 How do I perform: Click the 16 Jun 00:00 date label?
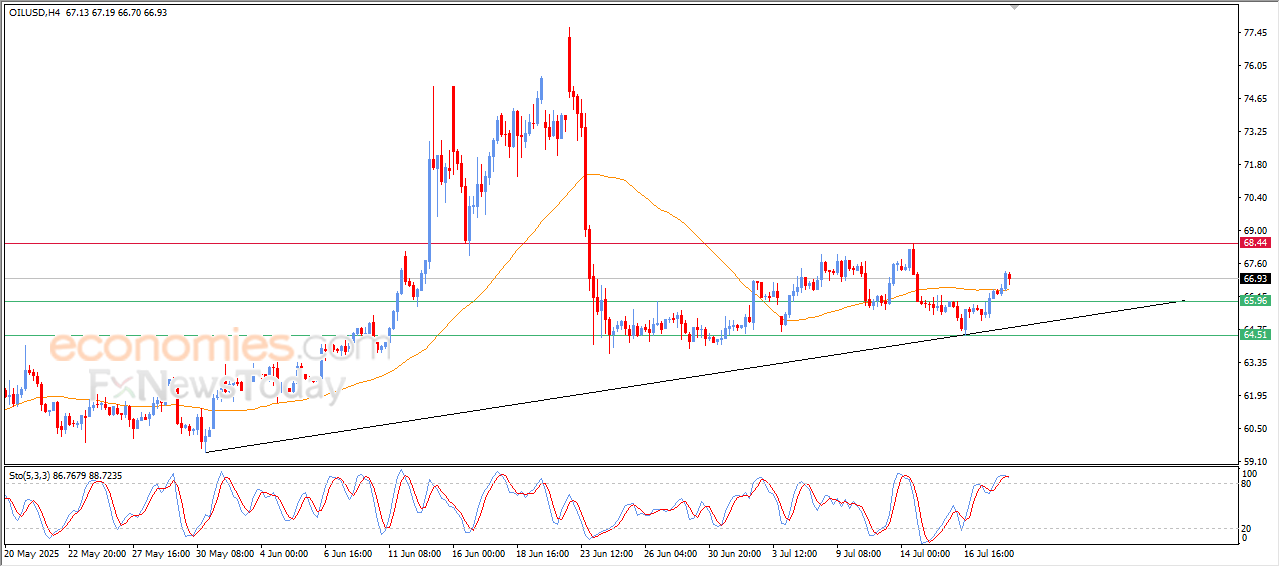click(x=480, y=552)
